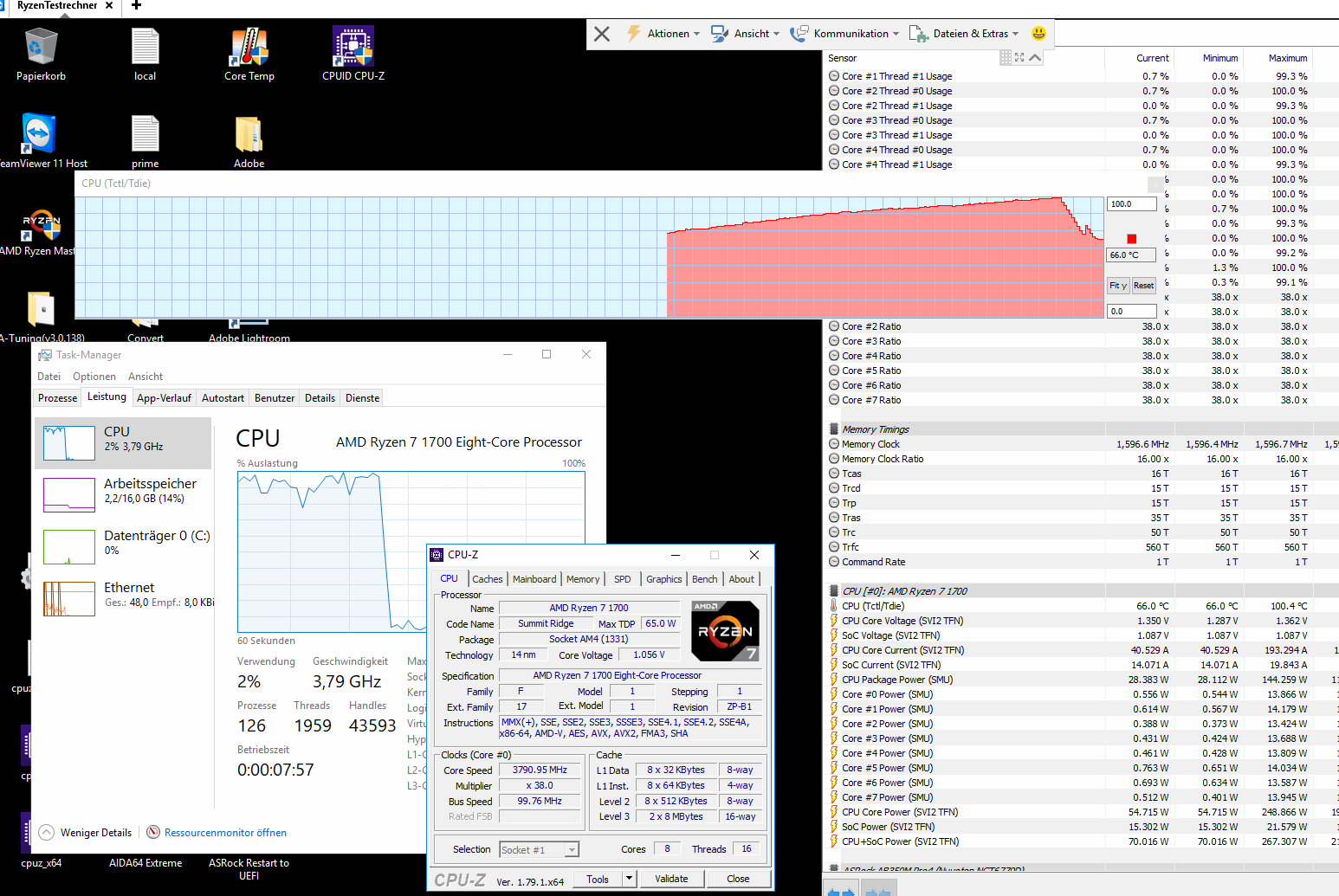Open TeamViewer 11 Host icon
The height and width of the screenshot is (896, 1339).
coord(41,141)
